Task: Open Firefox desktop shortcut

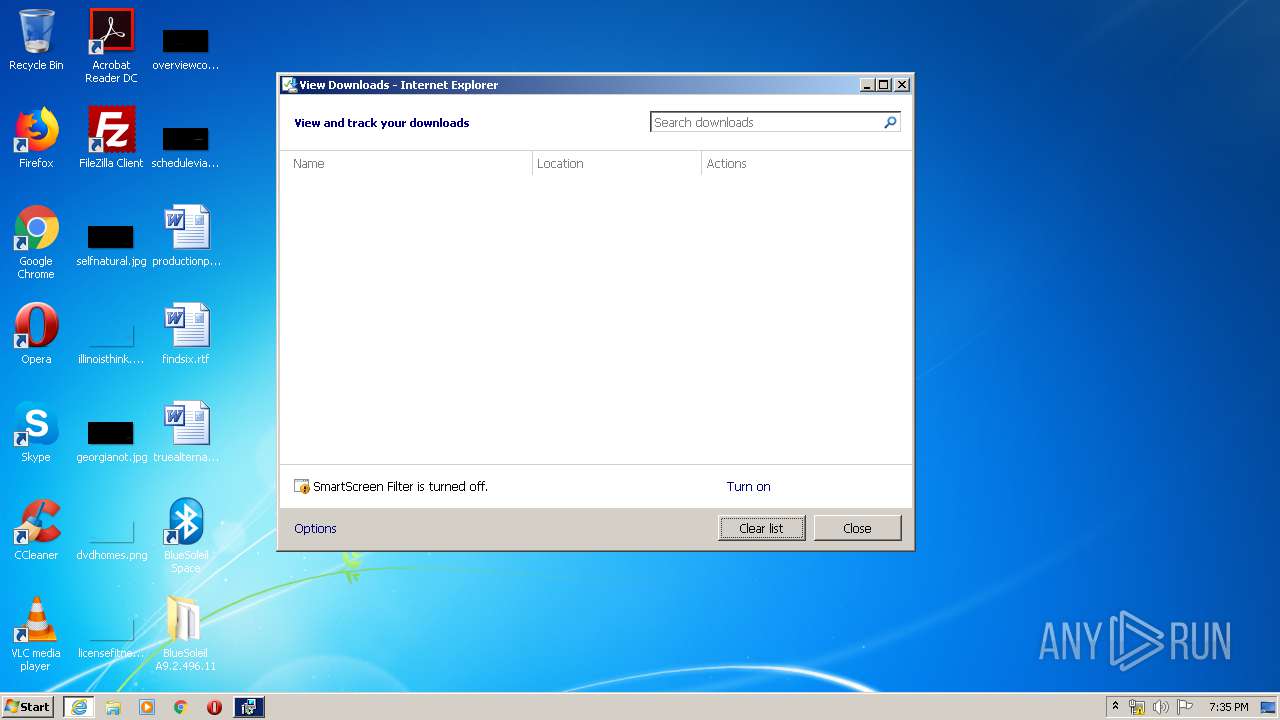Action: [x=36, y=138]
